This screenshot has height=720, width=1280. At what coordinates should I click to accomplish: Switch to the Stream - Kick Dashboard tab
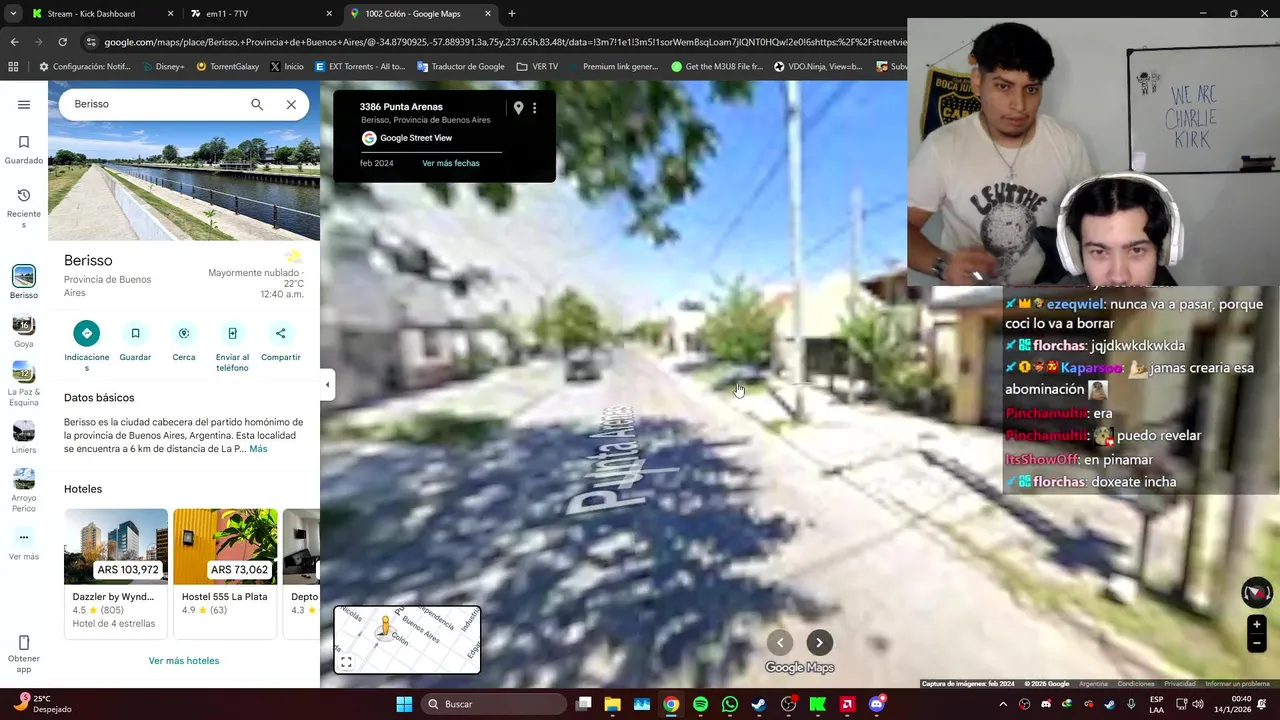(103, 14)
